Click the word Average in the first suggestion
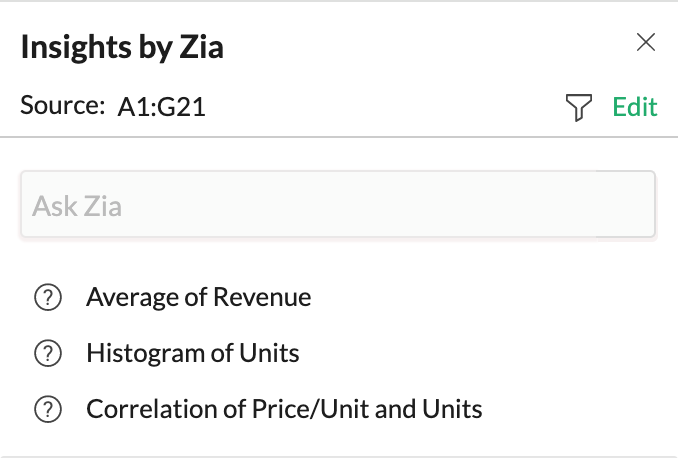678x458 pixels. click(x=126, y=297)
